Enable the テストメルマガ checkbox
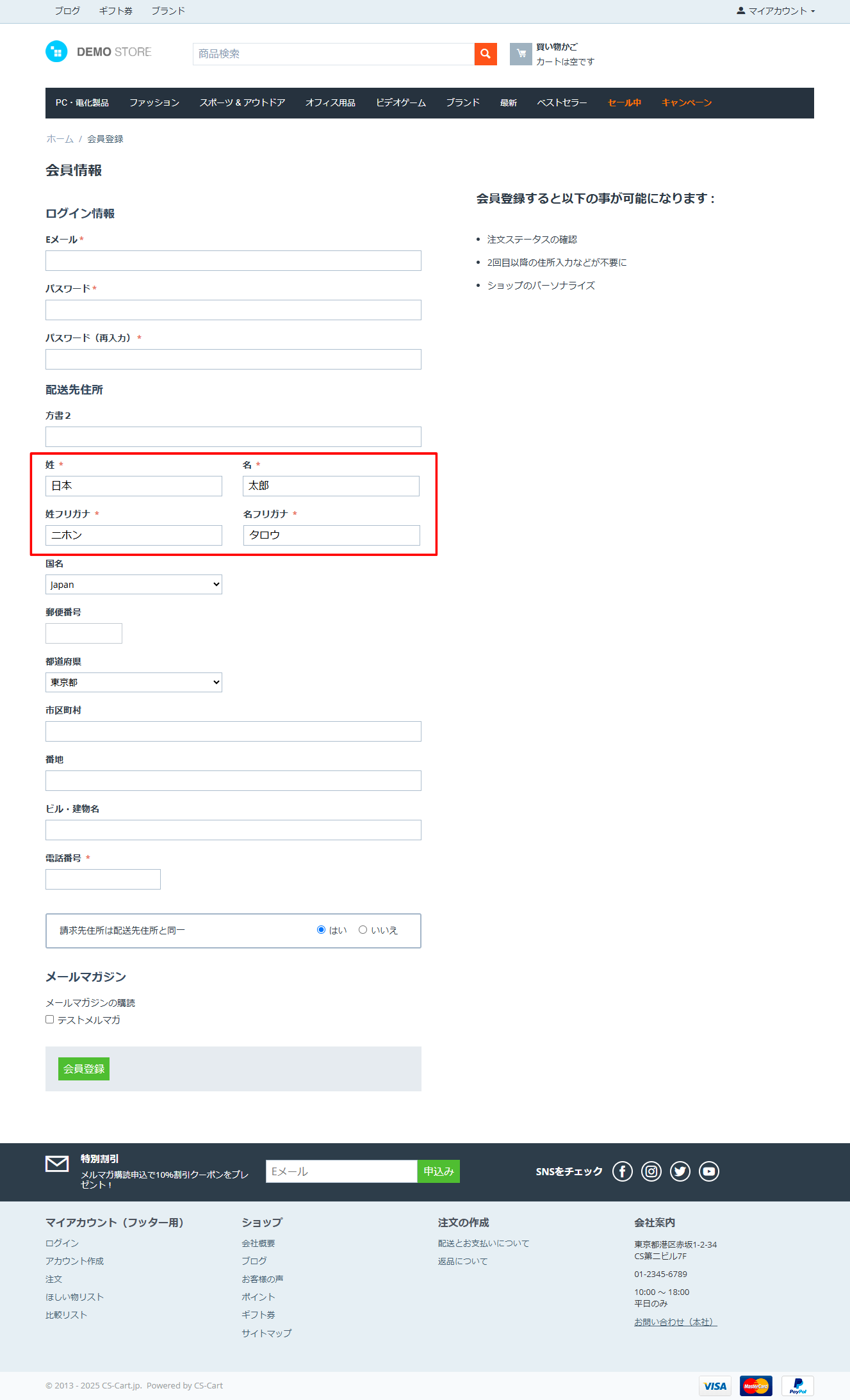Screen dimensions: 850x1400 point(50,1020)
